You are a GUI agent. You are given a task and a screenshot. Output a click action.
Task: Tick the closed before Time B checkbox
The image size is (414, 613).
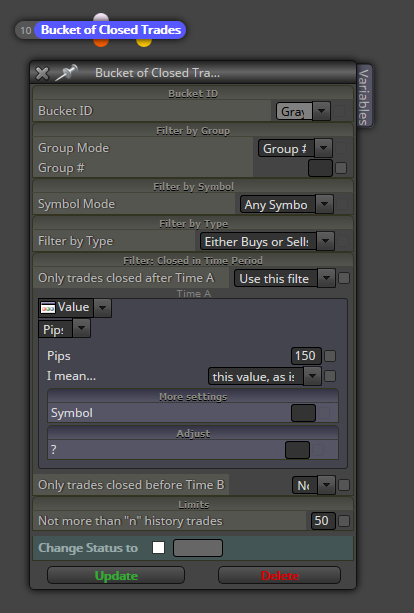click(344, 485)
